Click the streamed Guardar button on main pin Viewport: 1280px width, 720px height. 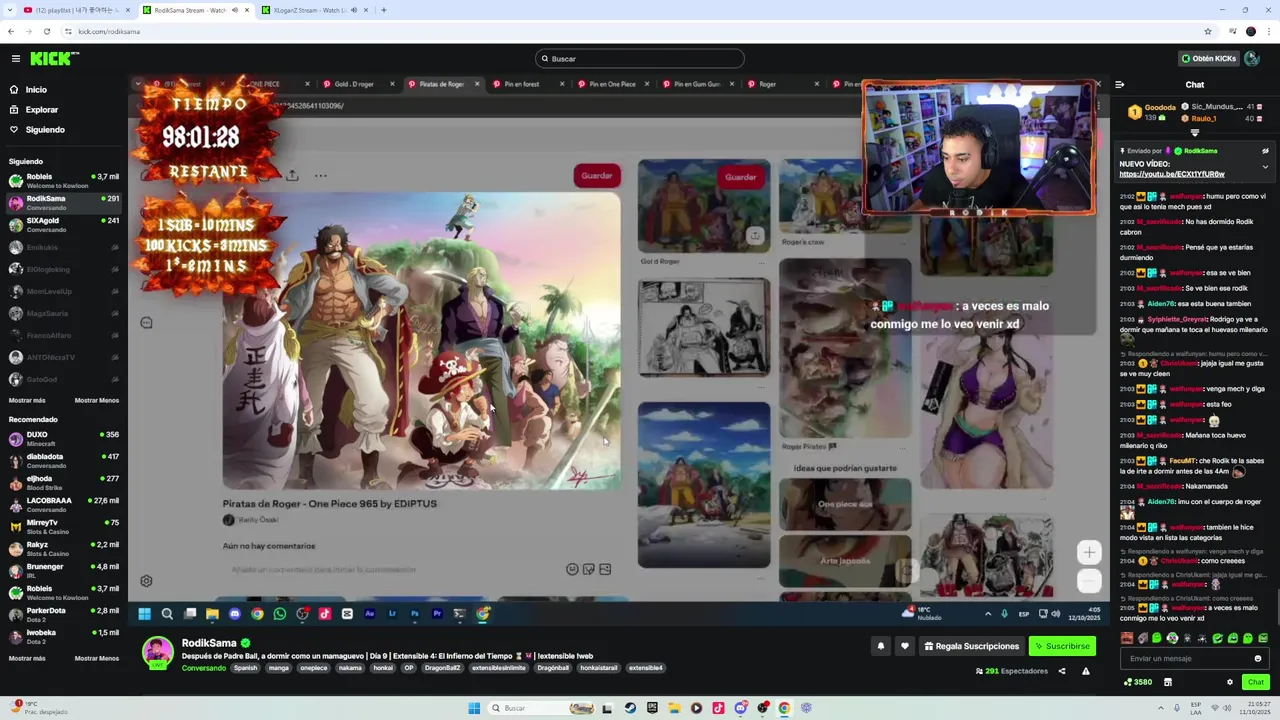coord(597,176)
